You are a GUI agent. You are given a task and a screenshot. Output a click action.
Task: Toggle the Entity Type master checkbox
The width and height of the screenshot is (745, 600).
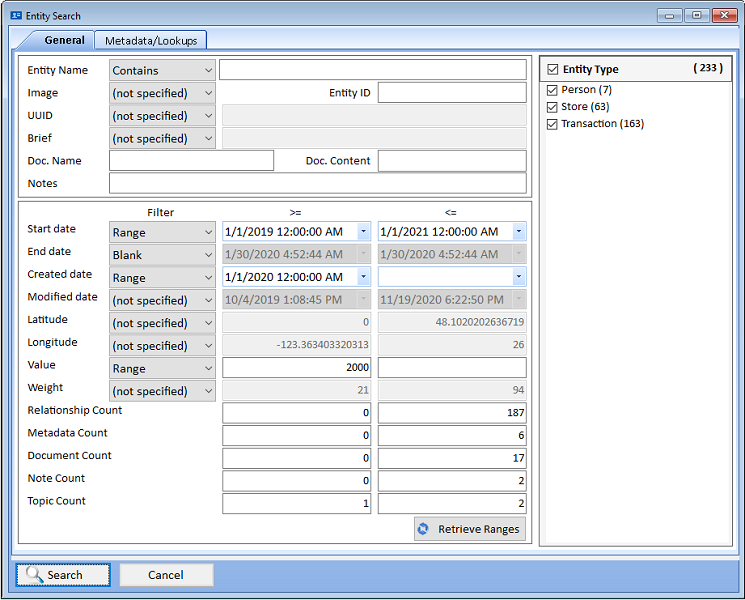(x=553, y=69)
